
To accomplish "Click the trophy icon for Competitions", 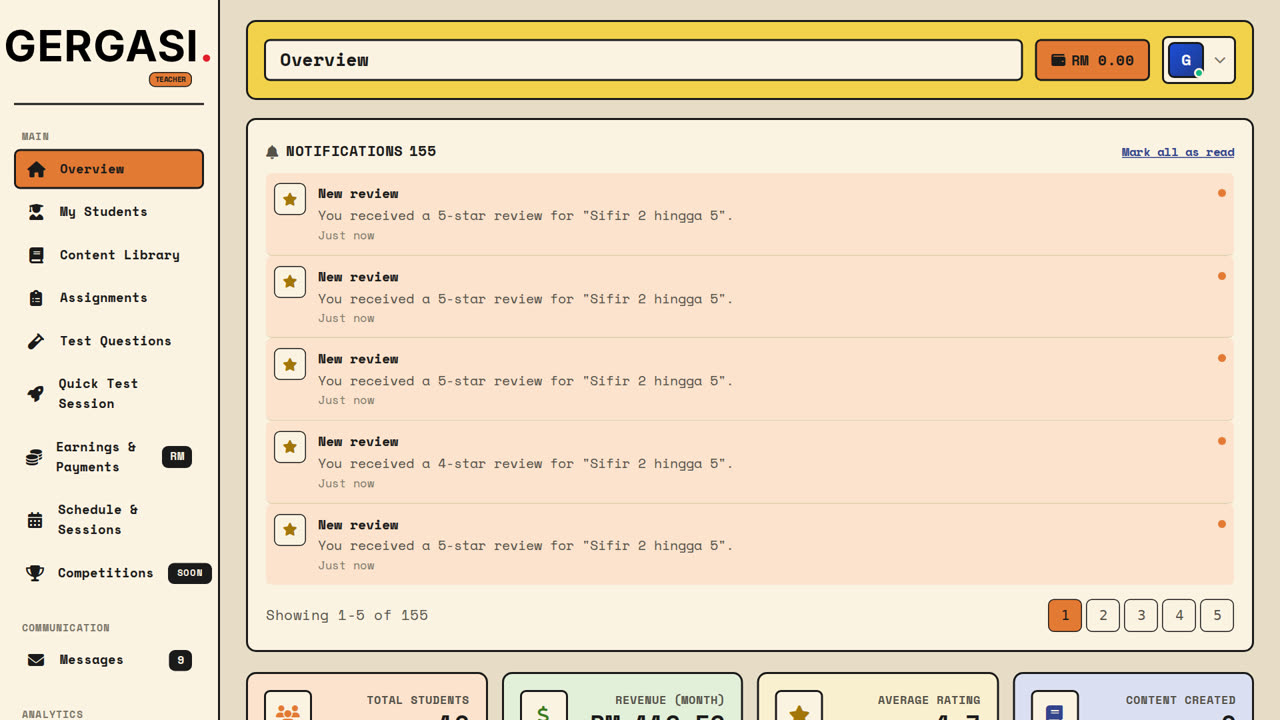I will point(35,573).
